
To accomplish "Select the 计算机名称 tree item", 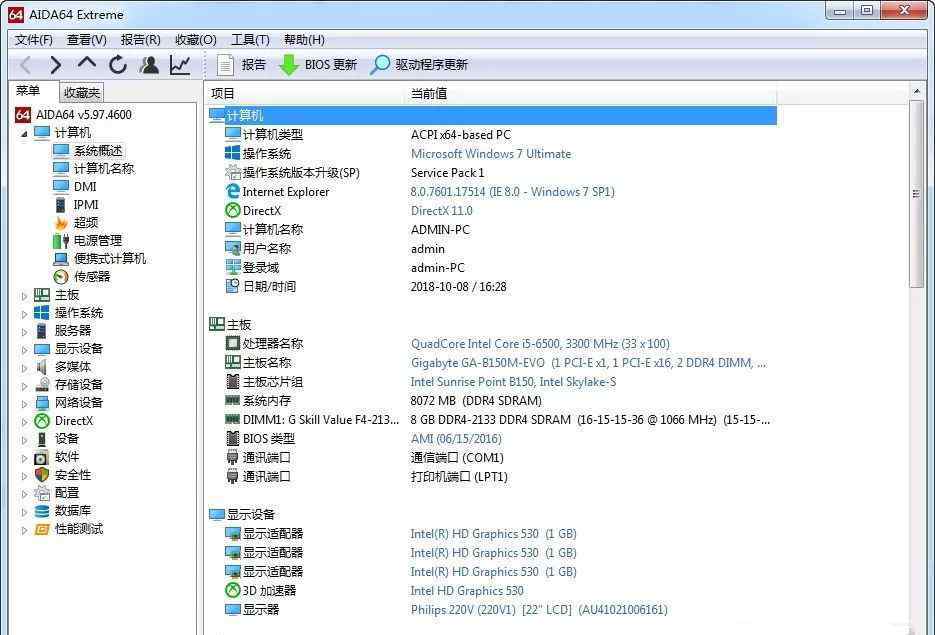I will click(x=104, y=169).
